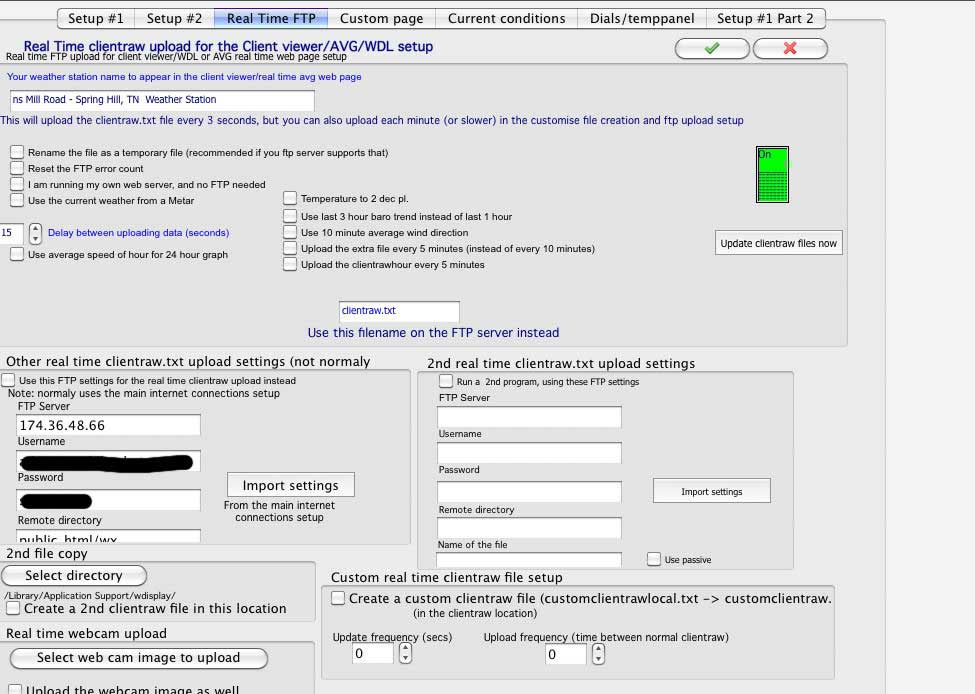
Task: Click the 2nd upload Remote directory field
Action: 529,528
